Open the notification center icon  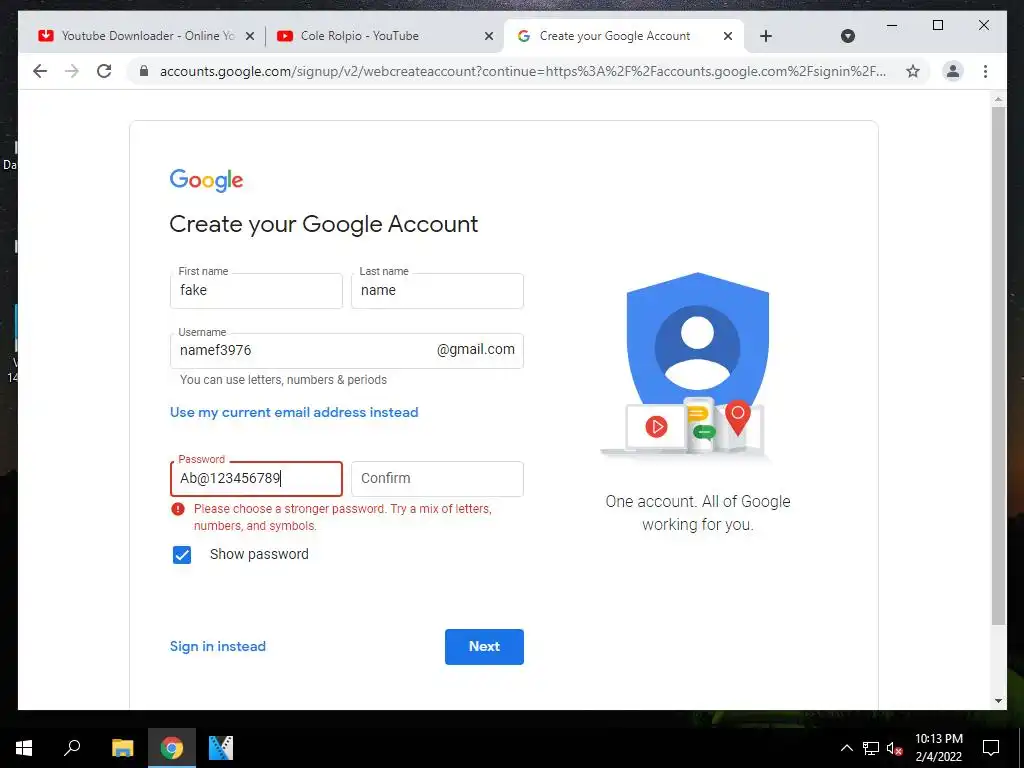[991, 748]
